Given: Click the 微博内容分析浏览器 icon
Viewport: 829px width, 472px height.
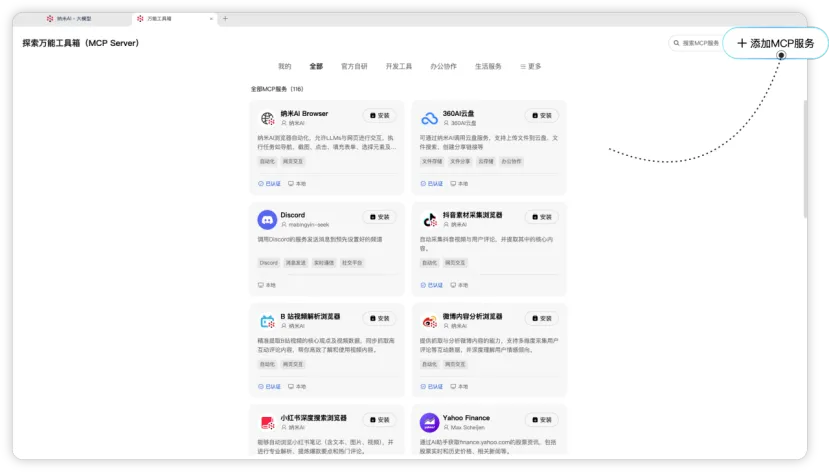Looking at the screenshot, I should pos(429,321).
